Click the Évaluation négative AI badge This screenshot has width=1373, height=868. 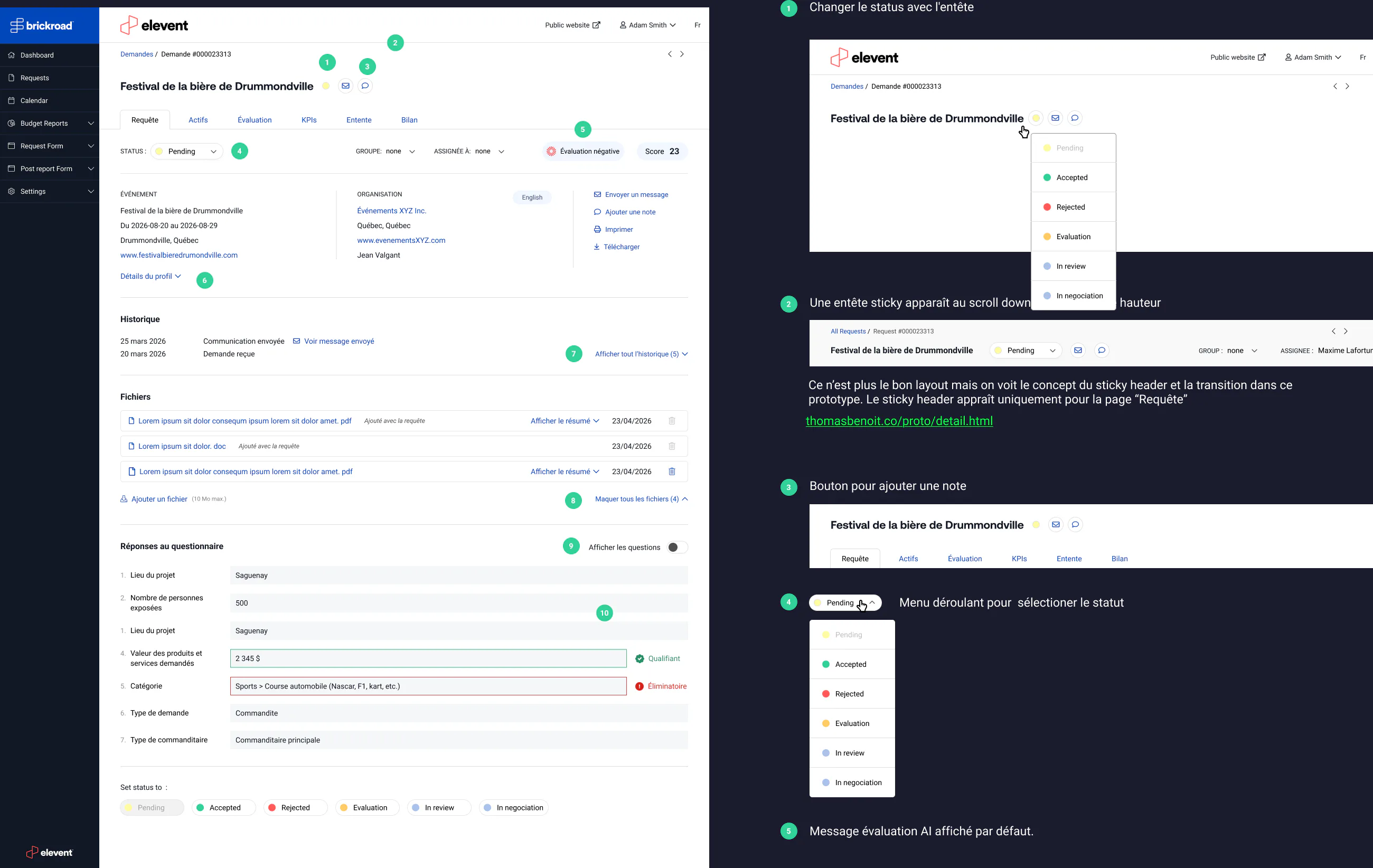(x=584, y=152)
